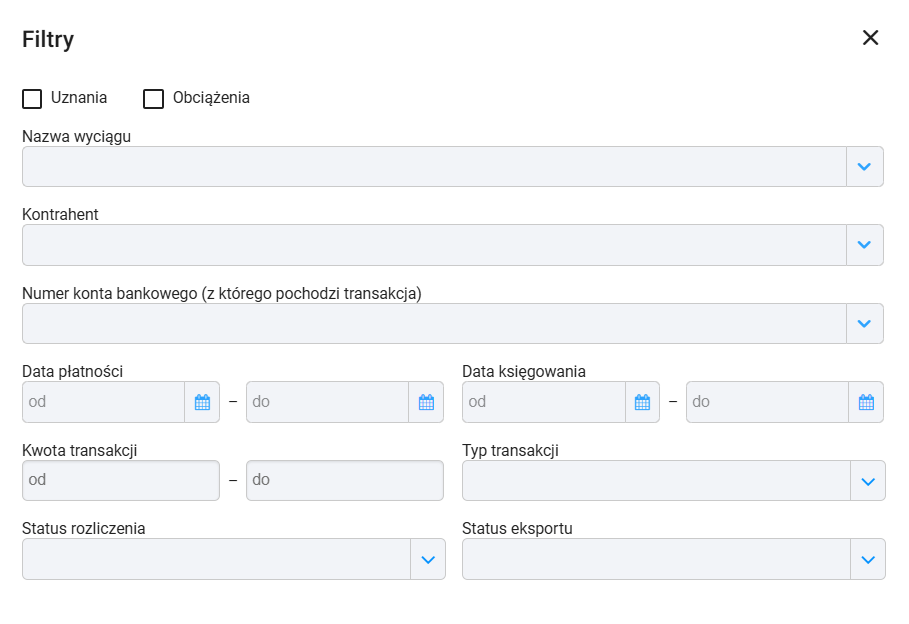The image size is (909, 624).
Task: Click the Data płatności start date field
Action: [x=104, y=402]
